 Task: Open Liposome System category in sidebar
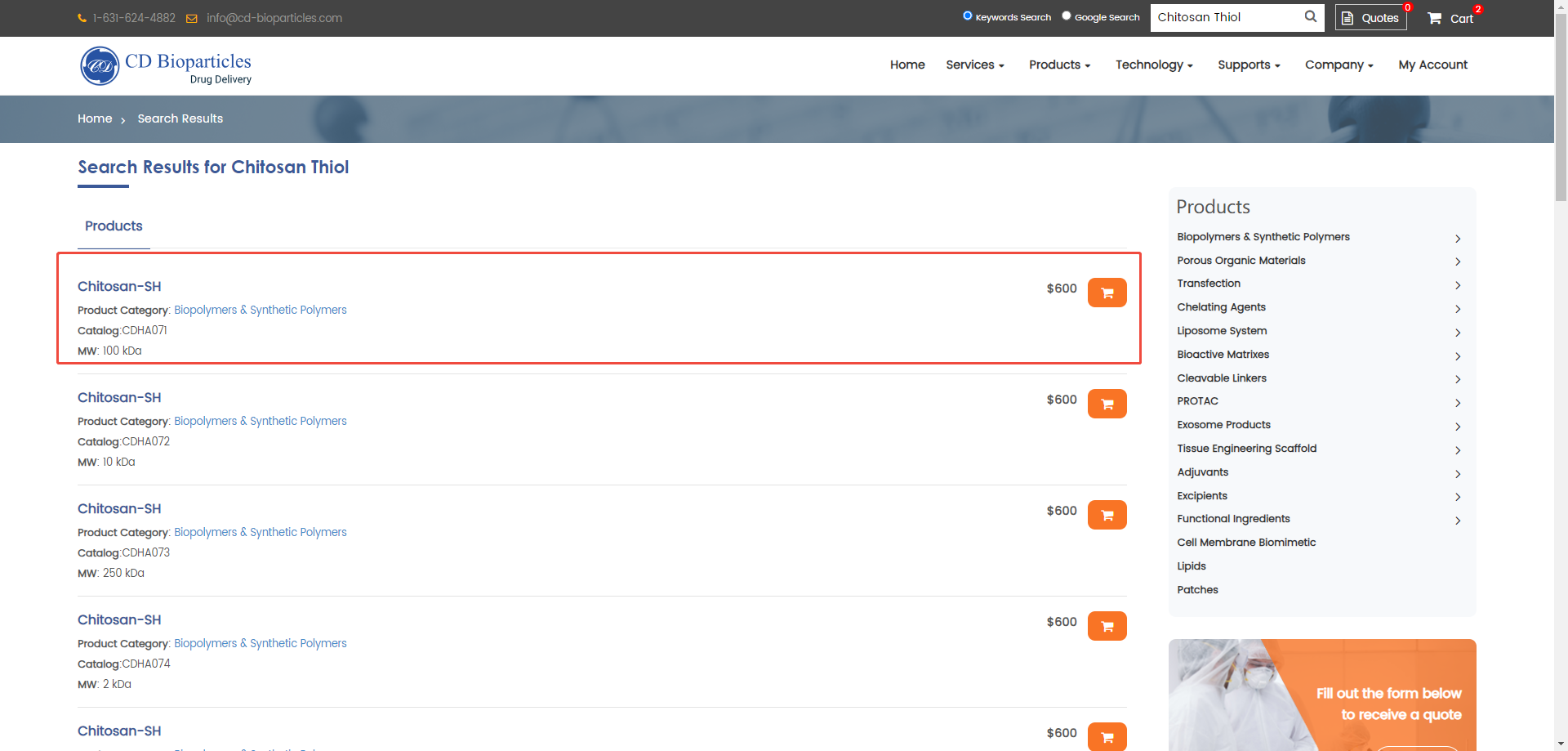click(x=1222, y=331)
